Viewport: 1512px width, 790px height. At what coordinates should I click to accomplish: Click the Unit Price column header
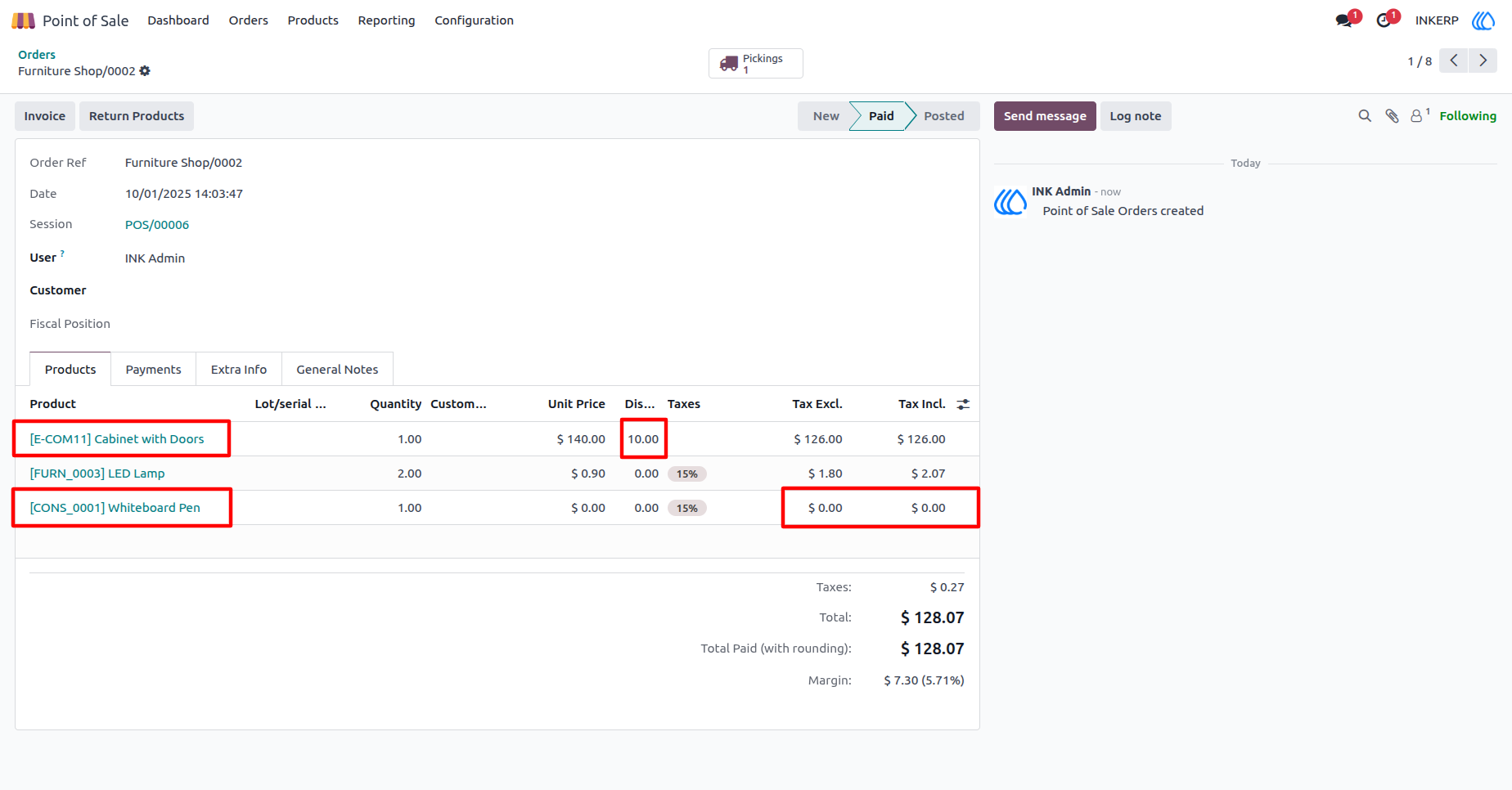coord(577,404)
